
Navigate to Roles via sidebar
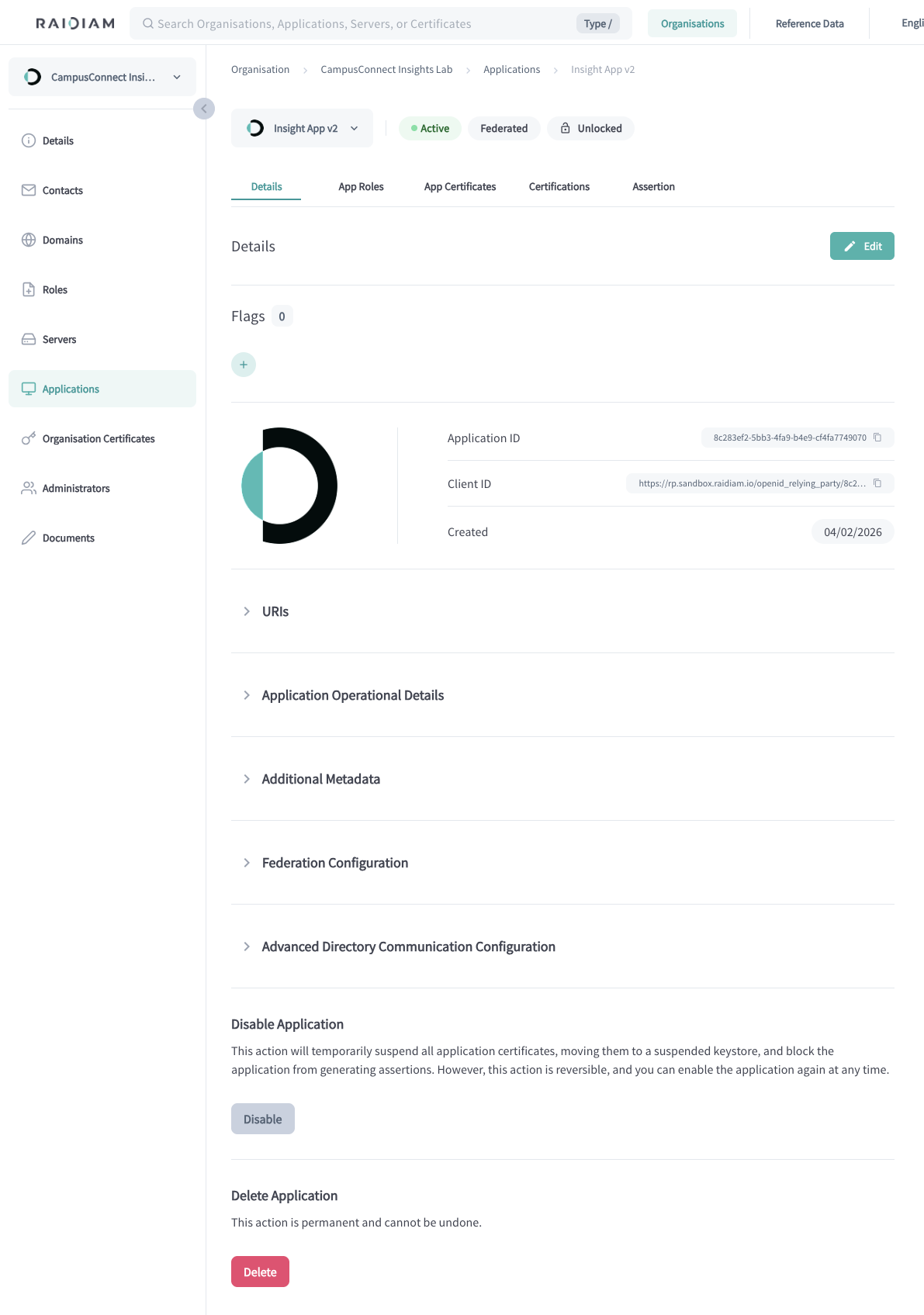point(54,289)
